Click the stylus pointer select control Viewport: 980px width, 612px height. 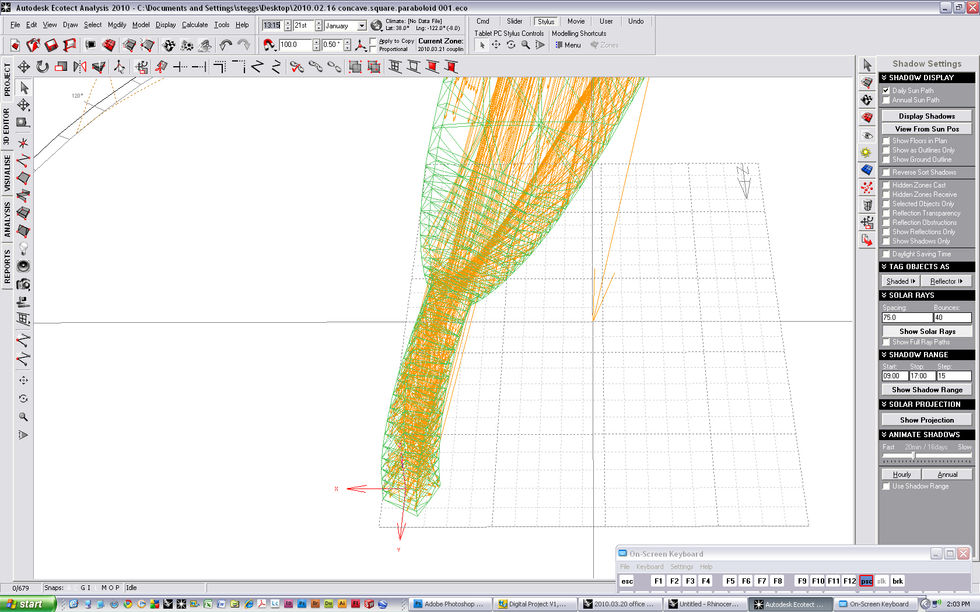point(481,45)
